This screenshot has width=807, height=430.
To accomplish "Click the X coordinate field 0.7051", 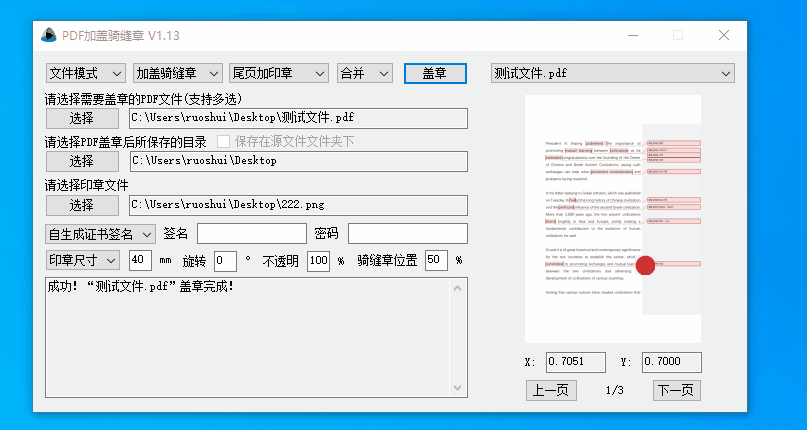I will coord(576,362).
